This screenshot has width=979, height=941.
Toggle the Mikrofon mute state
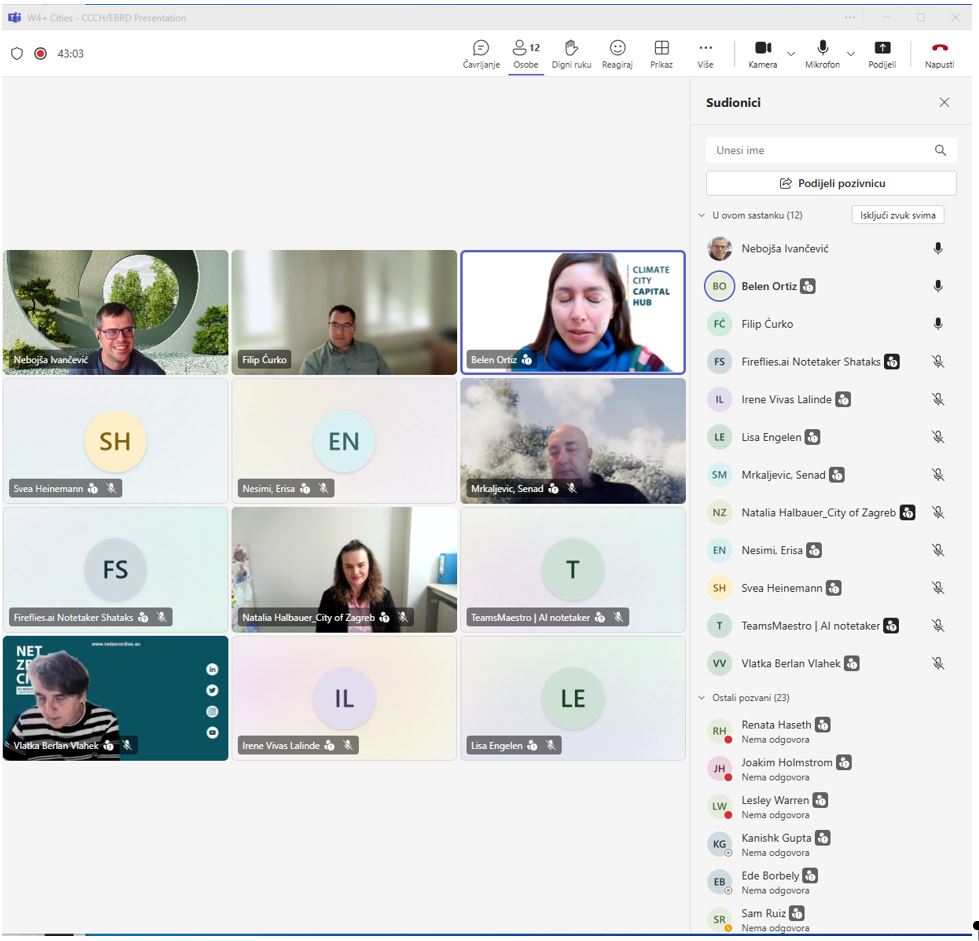pos(822,48)
